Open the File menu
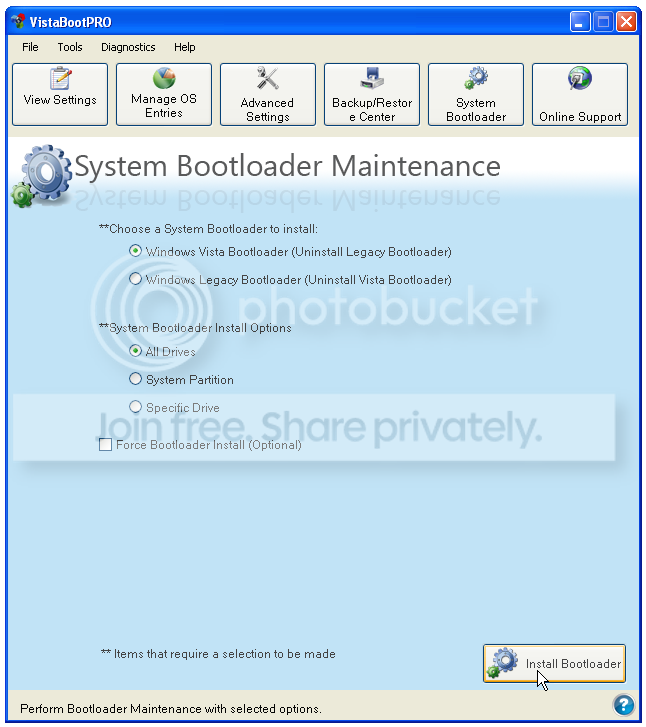 (30, 47)
